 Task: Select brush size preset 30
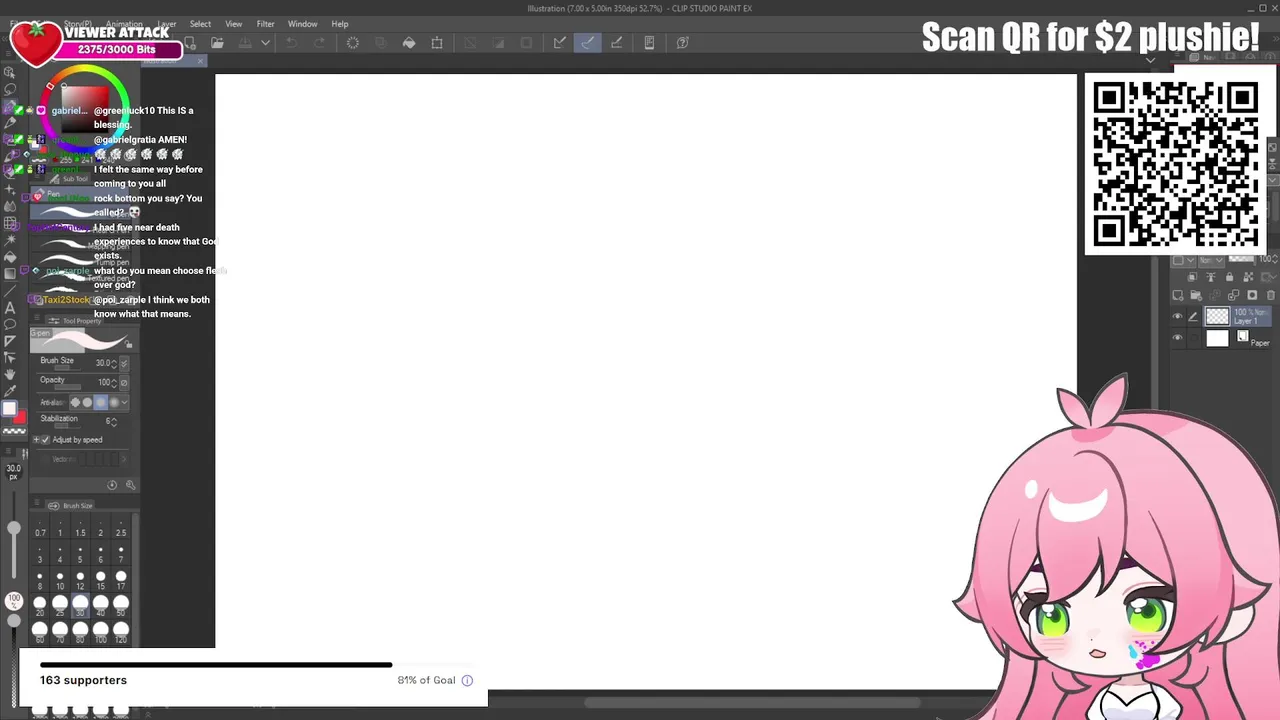tap(80, 607)
